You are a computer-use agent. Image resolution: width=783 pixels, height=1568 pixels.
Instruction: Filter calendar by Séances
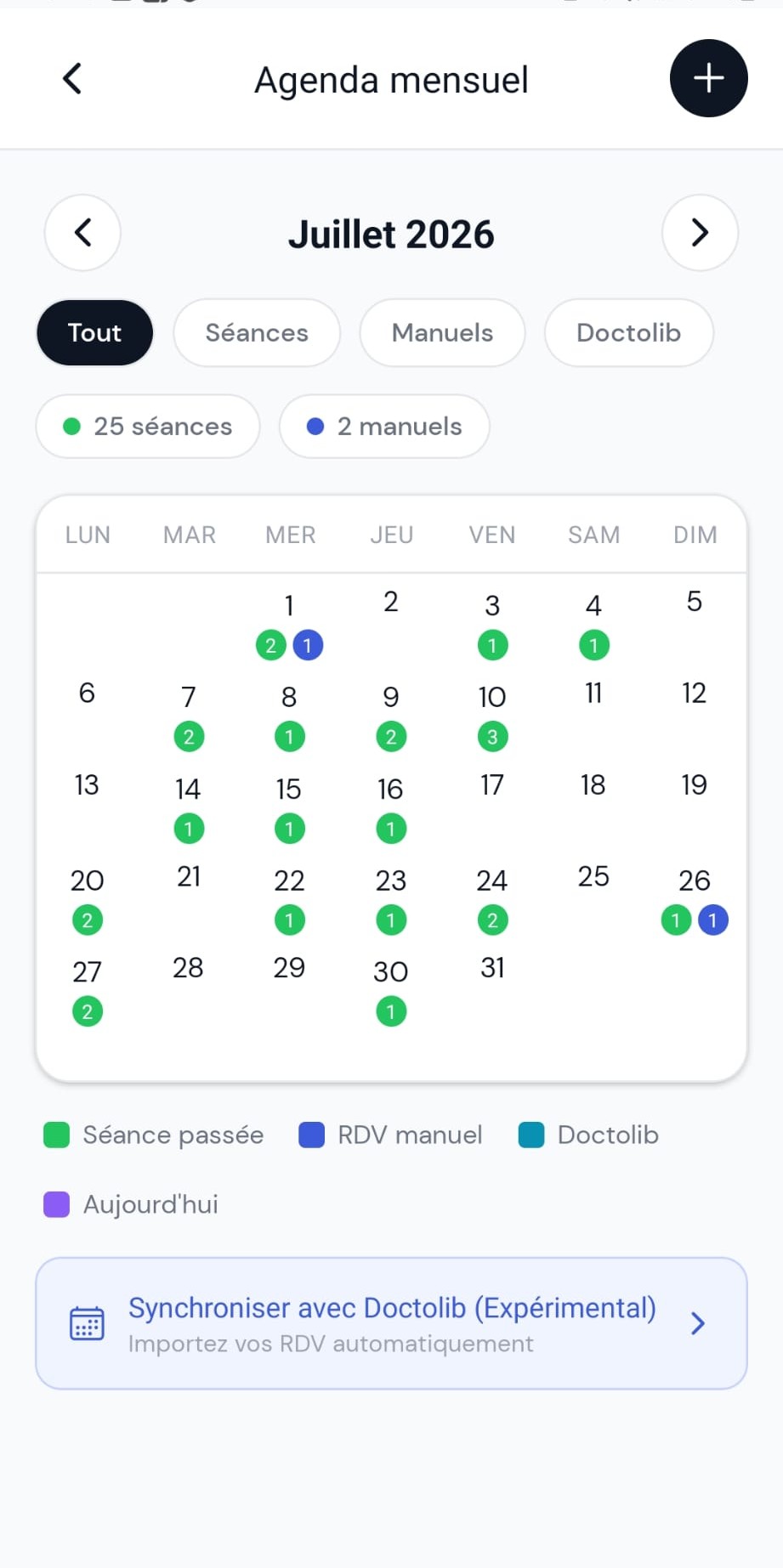click(x=257, y=332)
